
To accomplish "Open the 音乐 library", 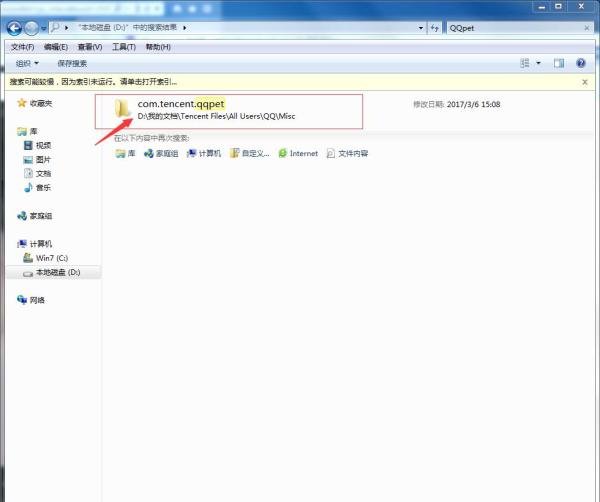I will pos(43,187).
